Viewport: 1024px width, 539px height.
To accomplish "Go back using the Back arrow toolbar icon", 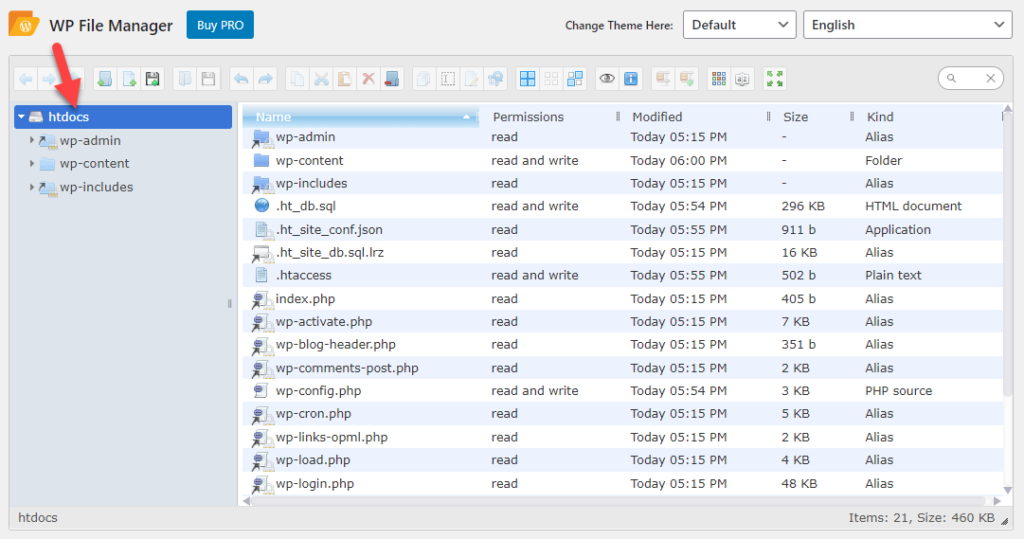I will 26,79.
